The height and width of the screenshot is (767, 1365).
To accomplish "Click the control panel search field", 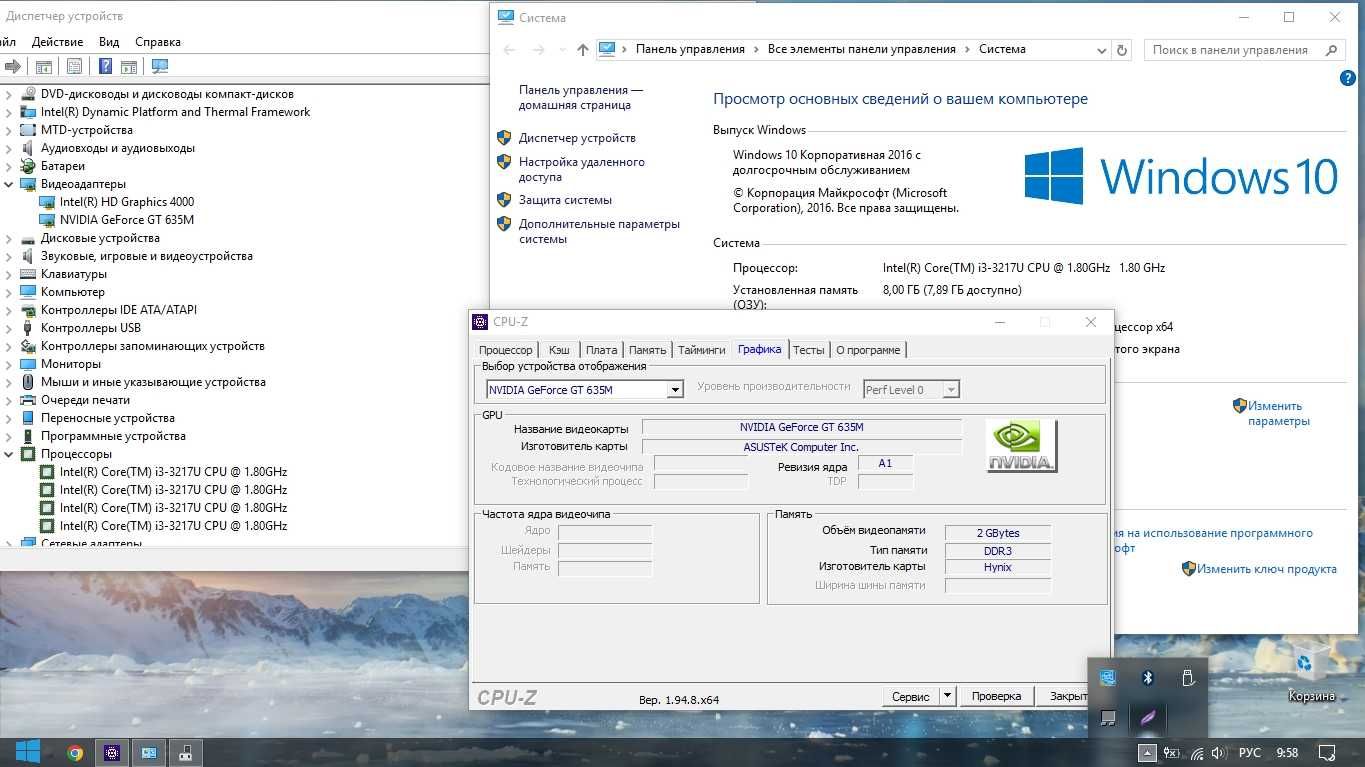I will click(x=1244, y=49).
